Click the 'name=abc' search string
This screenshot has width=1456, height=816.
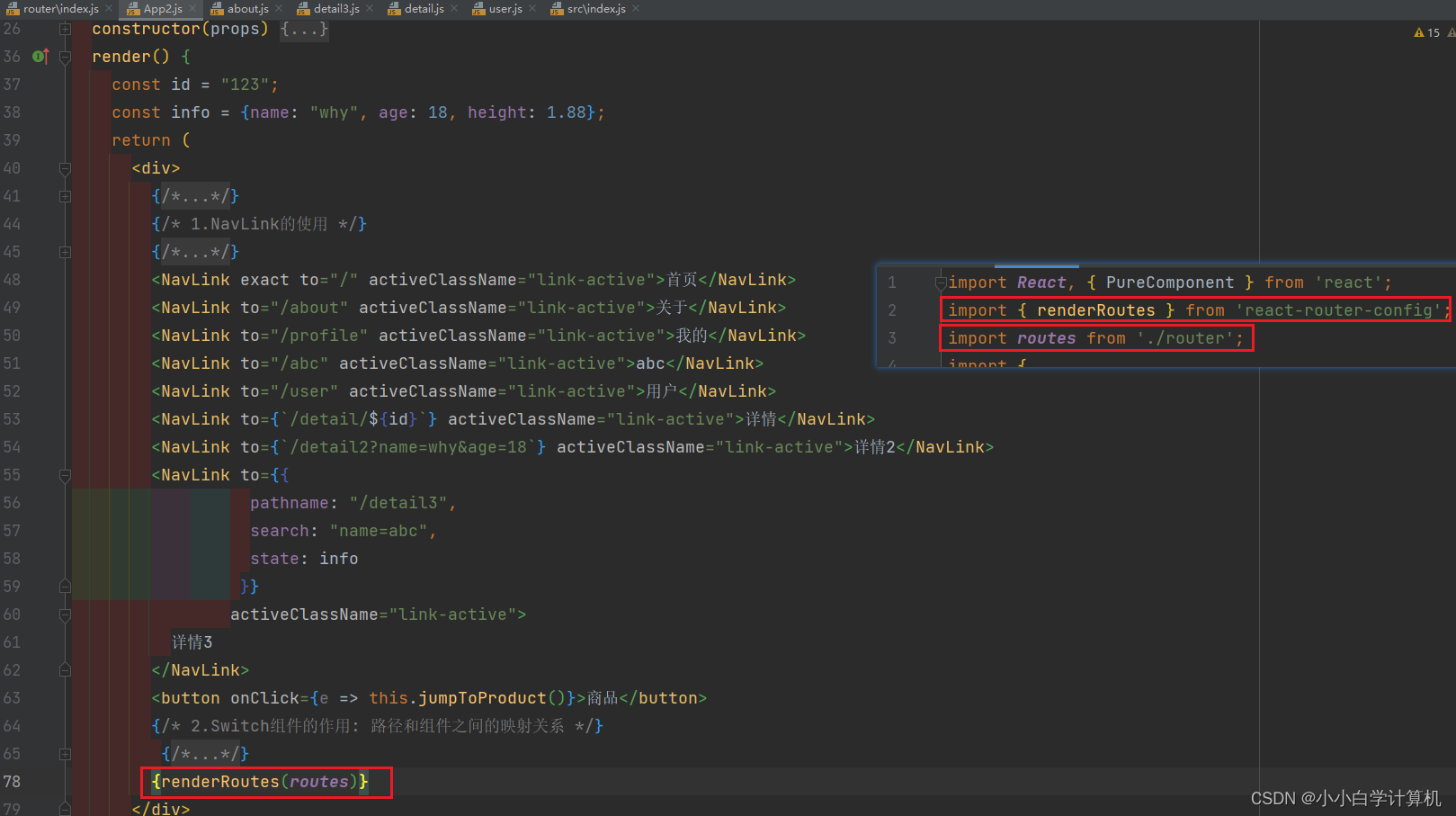(x=379, y=531)
